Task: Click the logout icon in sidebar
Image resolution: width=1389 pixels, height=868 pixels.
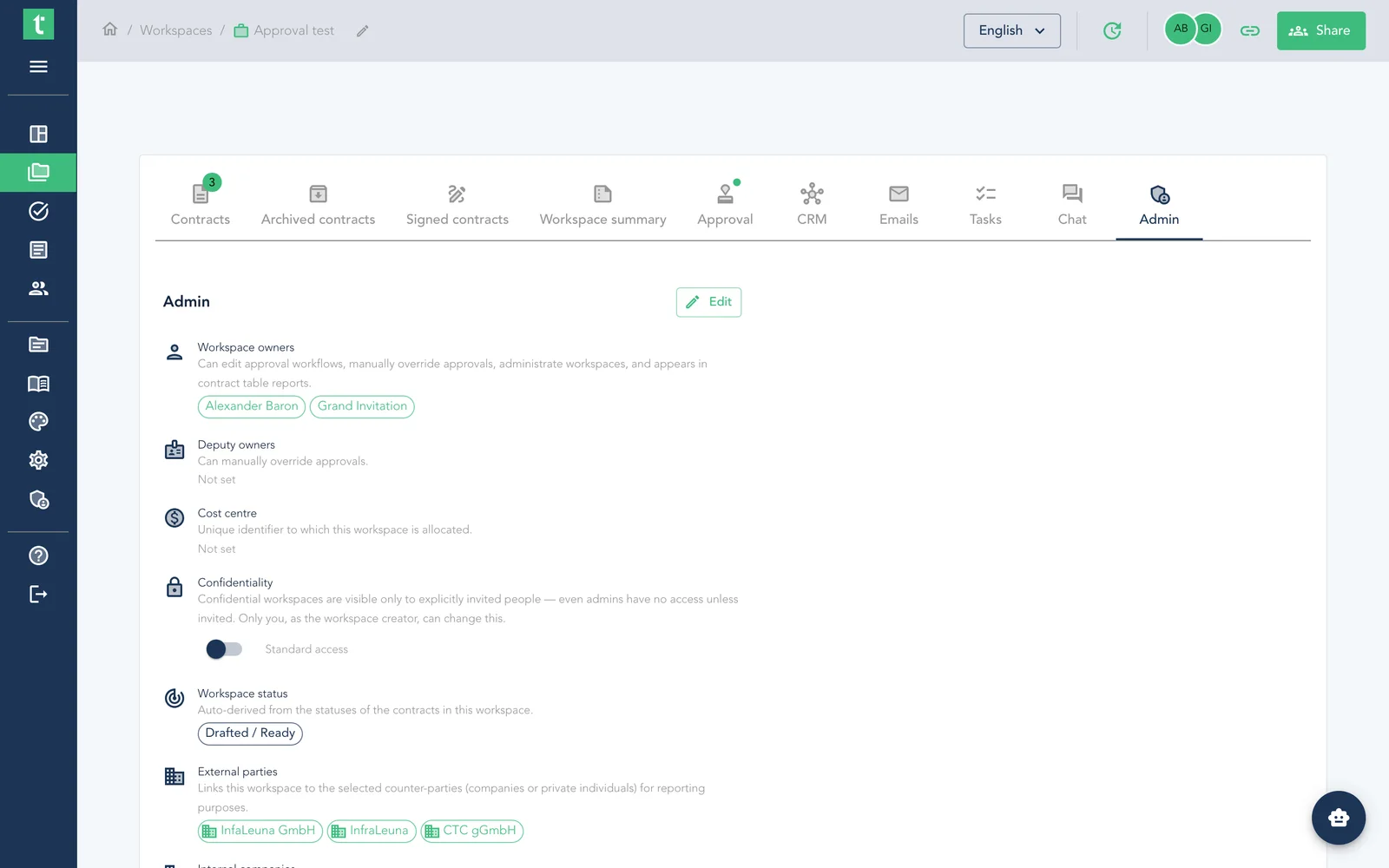Action: 38,595
